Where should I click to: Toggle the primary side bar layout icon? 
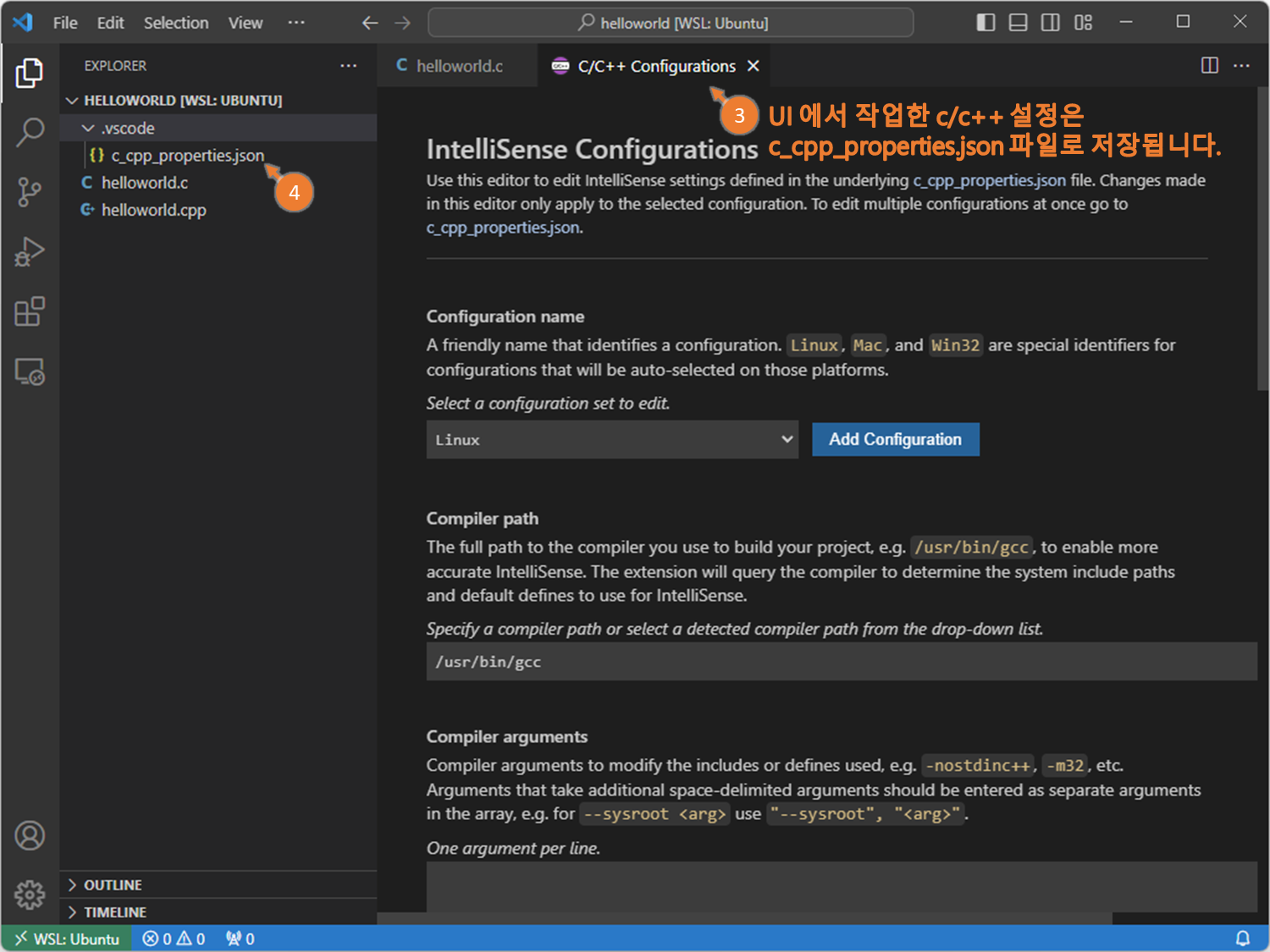pos(986,23)
